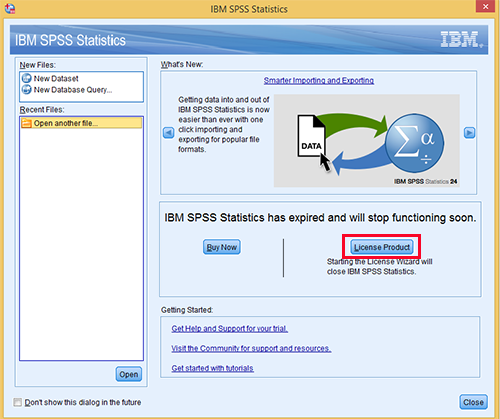Click the Close button at bottom right
Viewport: 500px width, 419px height.
473,402
